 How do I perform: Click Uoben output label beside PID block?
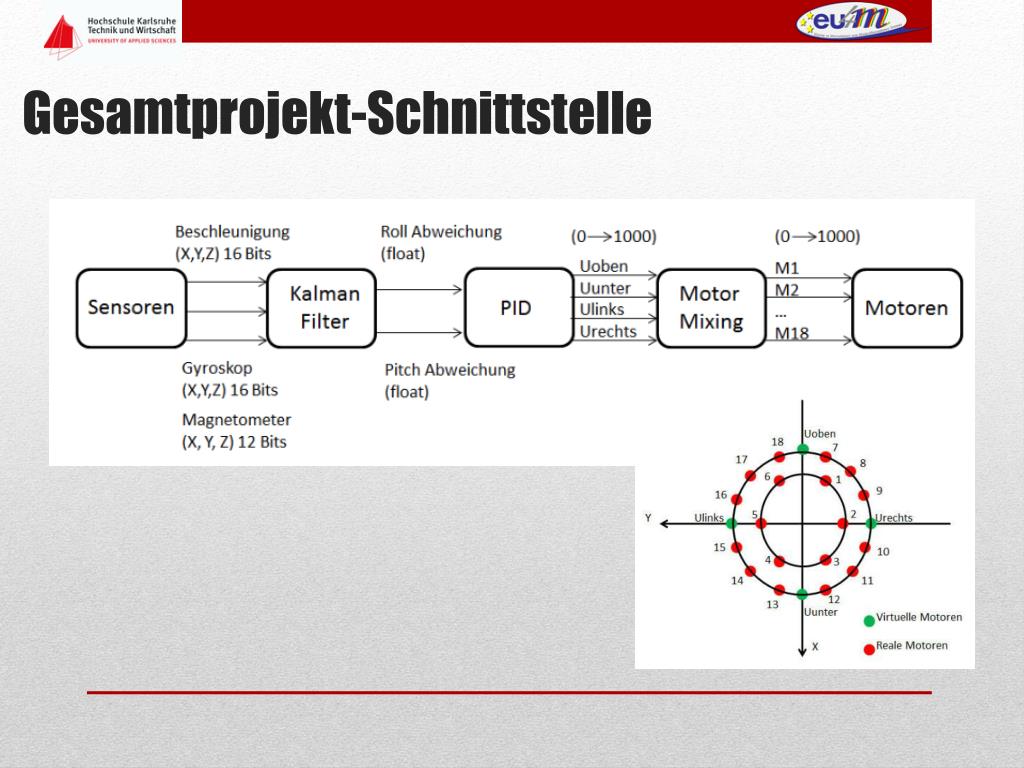(604, 266)
